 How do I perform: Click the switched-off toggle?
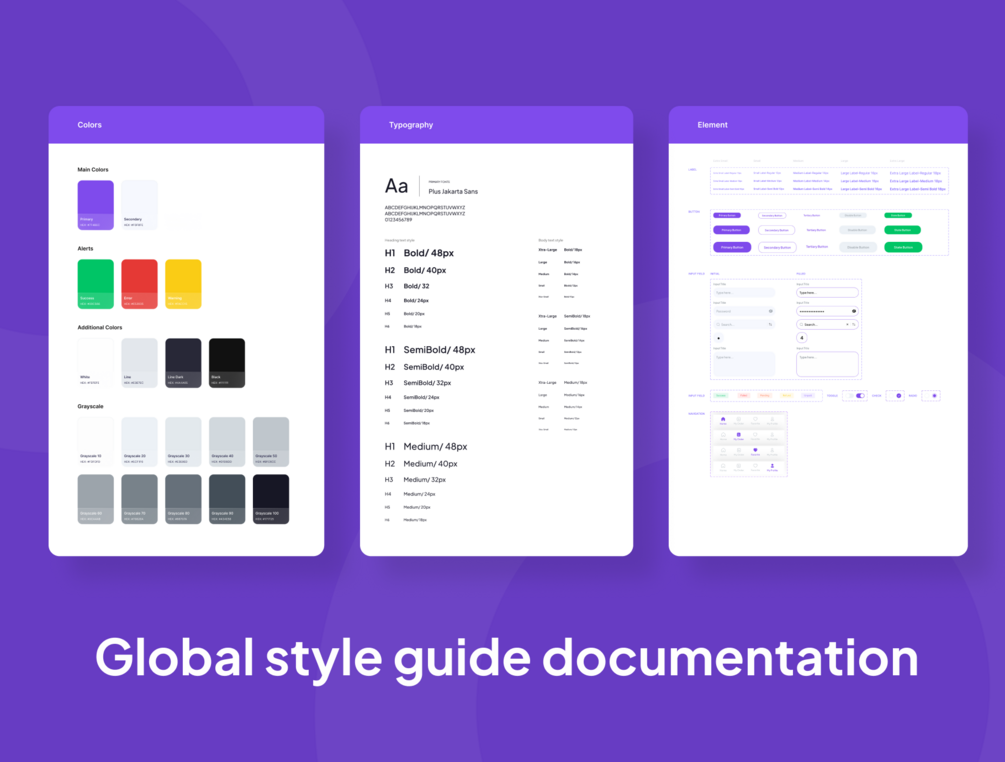[849, 395]
